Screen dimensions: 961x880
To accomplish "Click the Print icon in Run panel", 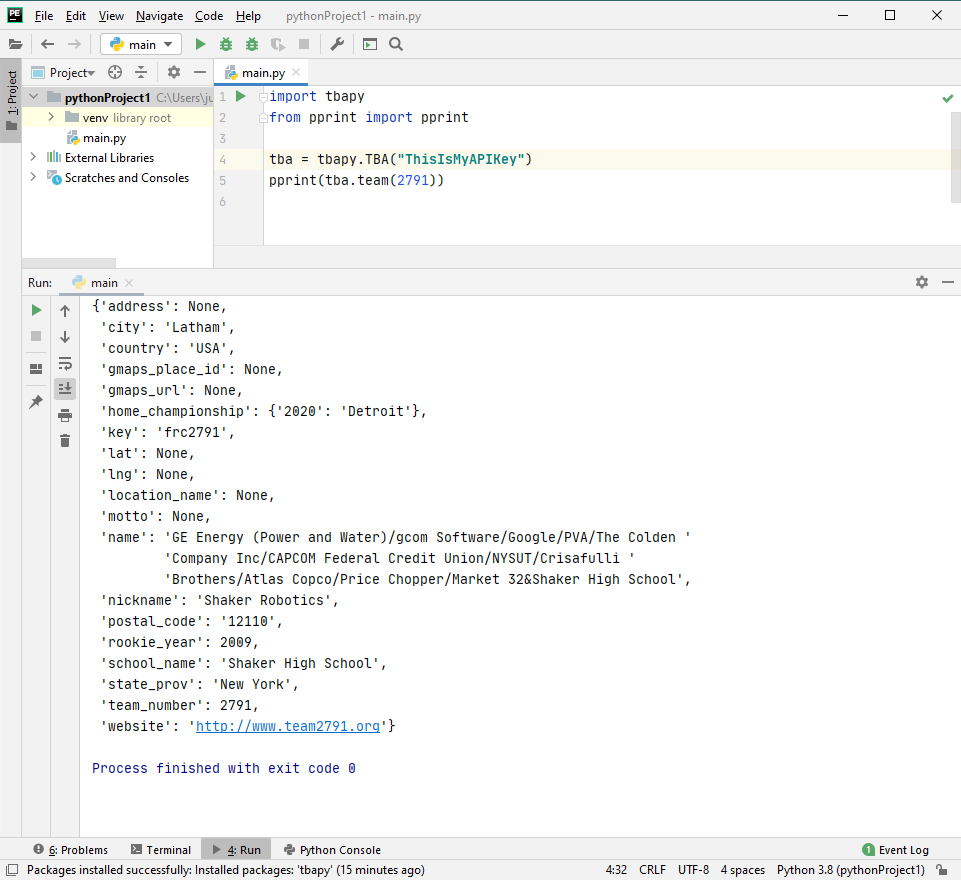I will pos(65,415).
